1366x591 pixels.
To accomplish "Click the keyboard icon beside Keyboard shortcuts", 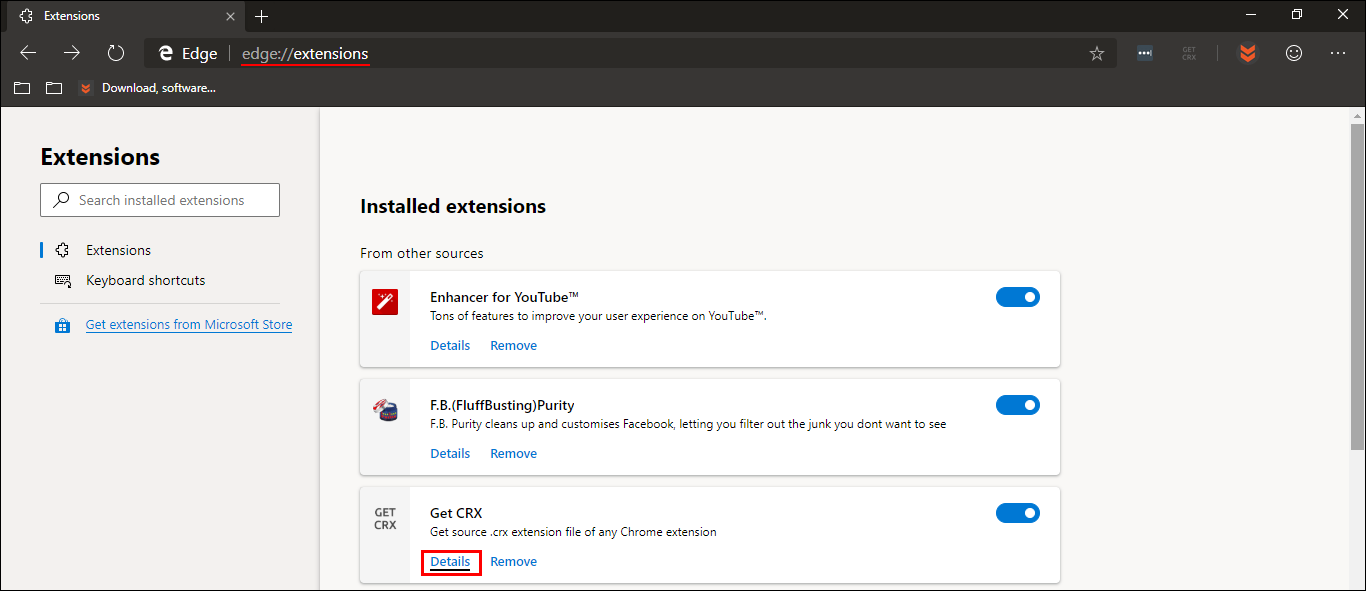I will pos(63,281).
